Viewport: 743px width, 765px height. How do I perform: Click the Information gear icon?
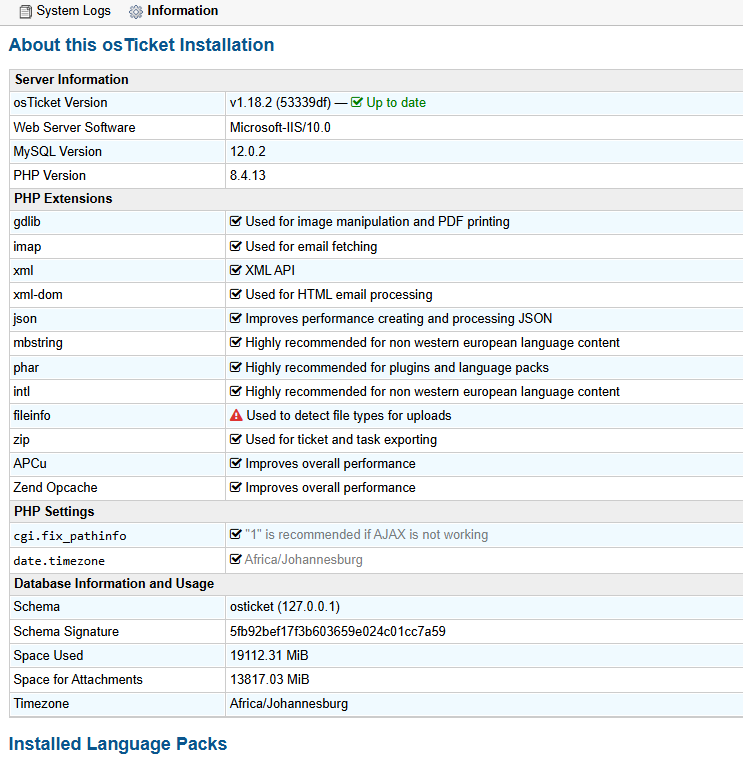click(136, 12)
